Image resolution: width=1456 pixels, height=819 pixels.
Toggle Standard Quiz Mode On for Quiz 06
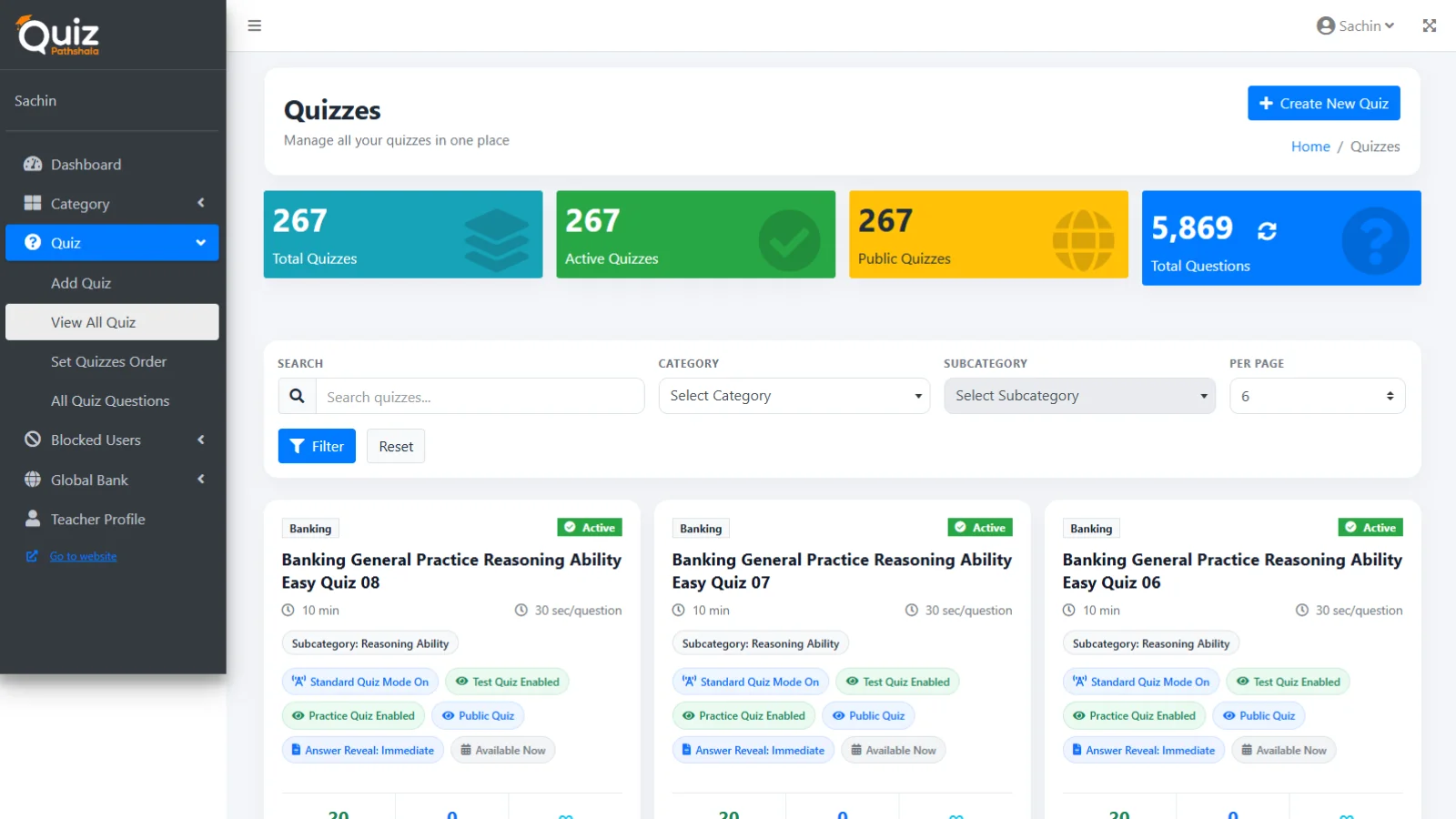1141,682
